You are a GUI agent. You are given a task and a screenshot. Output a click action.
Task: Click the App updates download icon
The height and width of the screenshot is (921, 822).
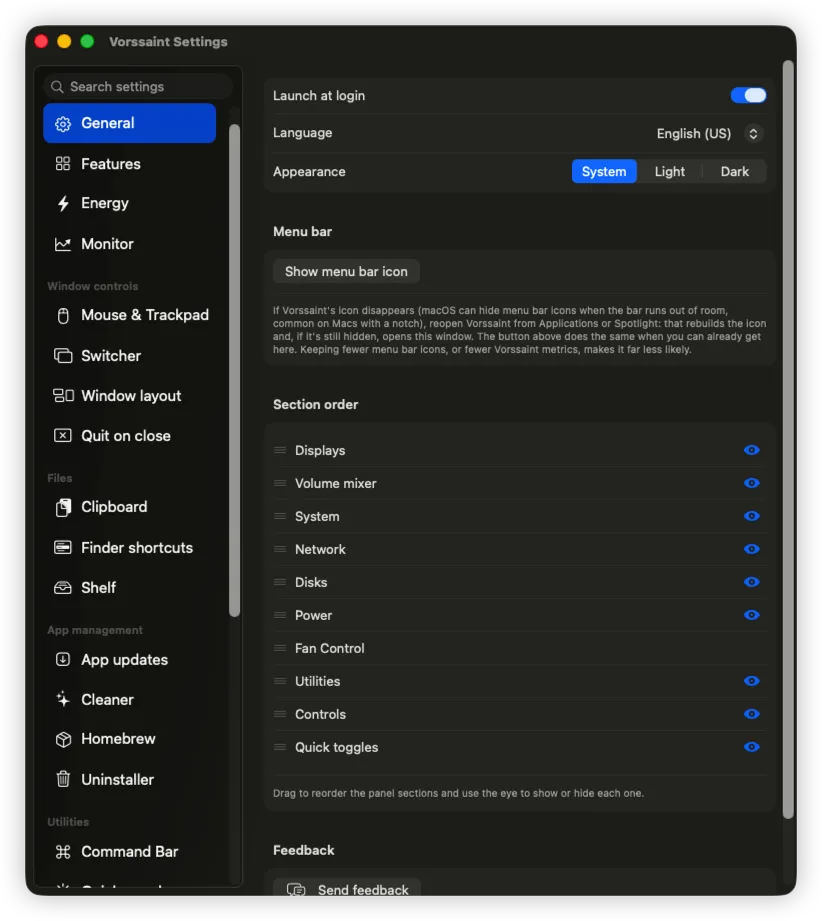click(63, 660)
